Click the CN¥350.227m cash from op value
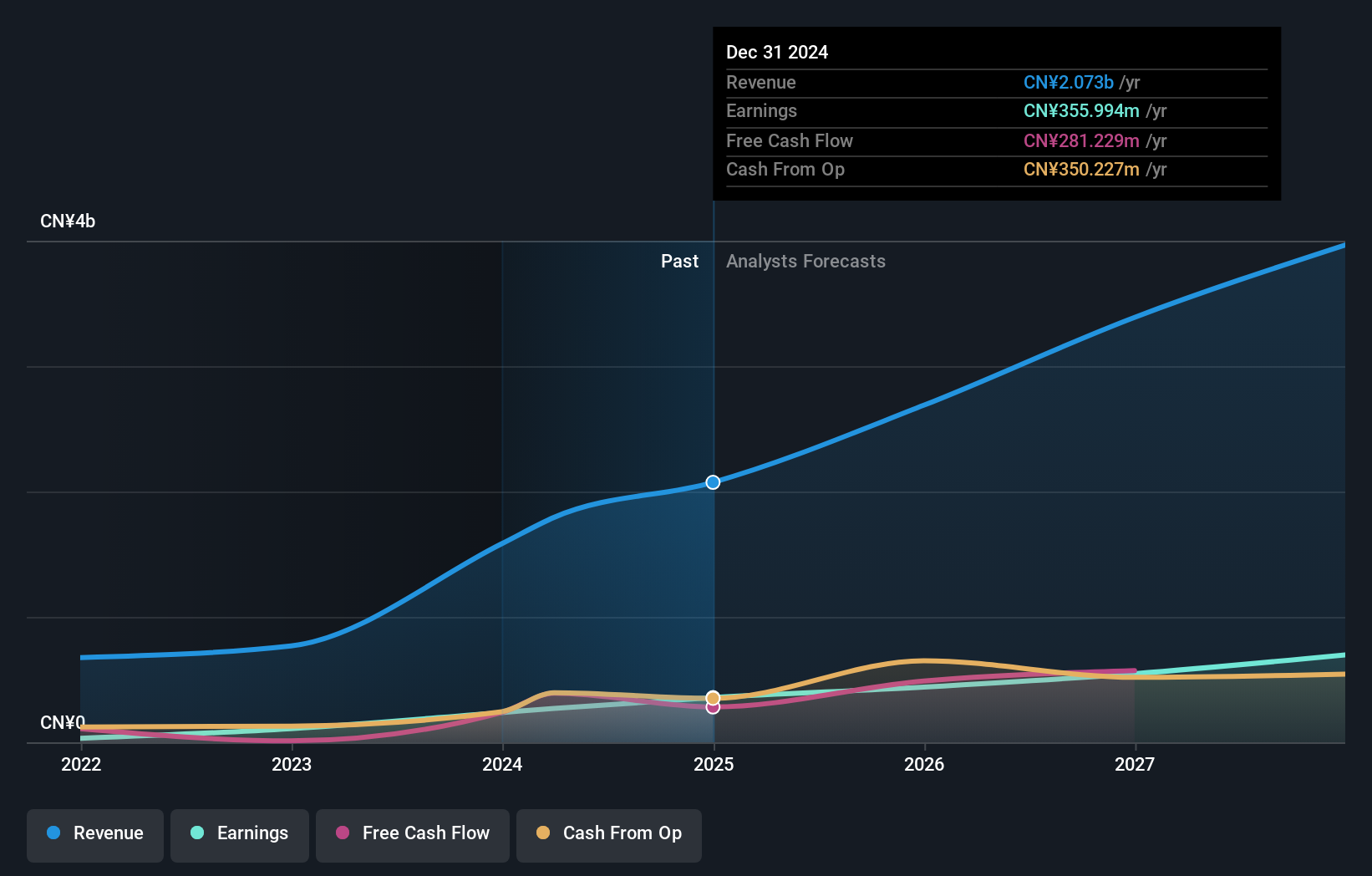The image size is (1372, 876). (x=1081, y=170)
